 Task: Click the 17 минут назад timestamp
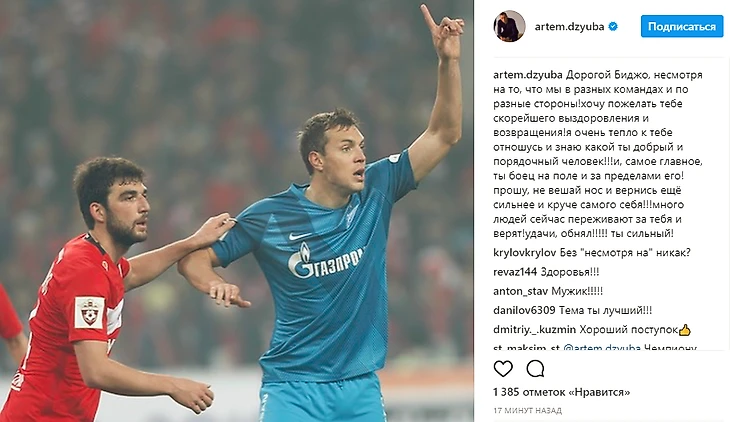[527, 410]
